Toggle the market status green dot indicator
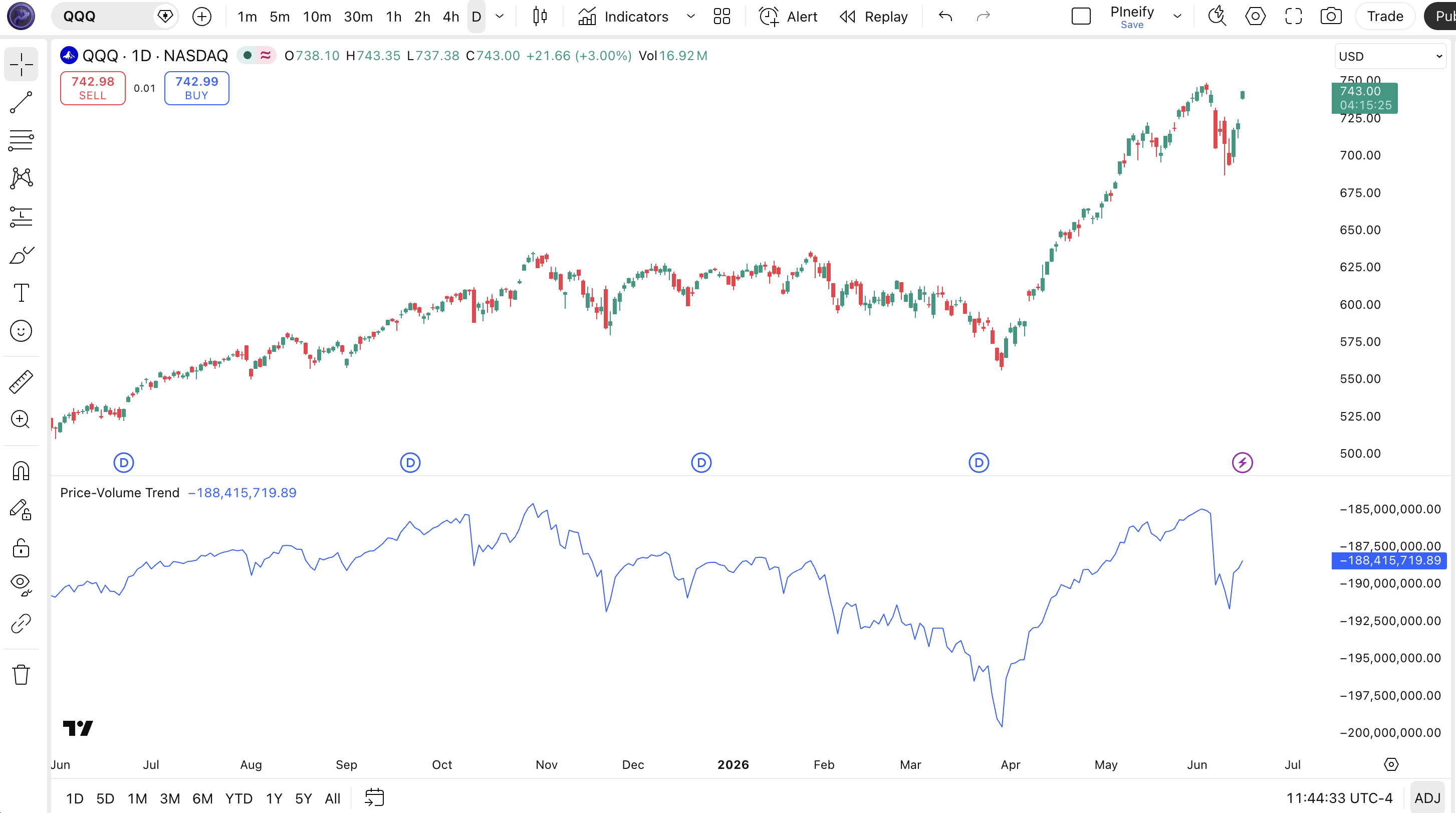Viewport: 1456px width, 813px height. (247, 56)
